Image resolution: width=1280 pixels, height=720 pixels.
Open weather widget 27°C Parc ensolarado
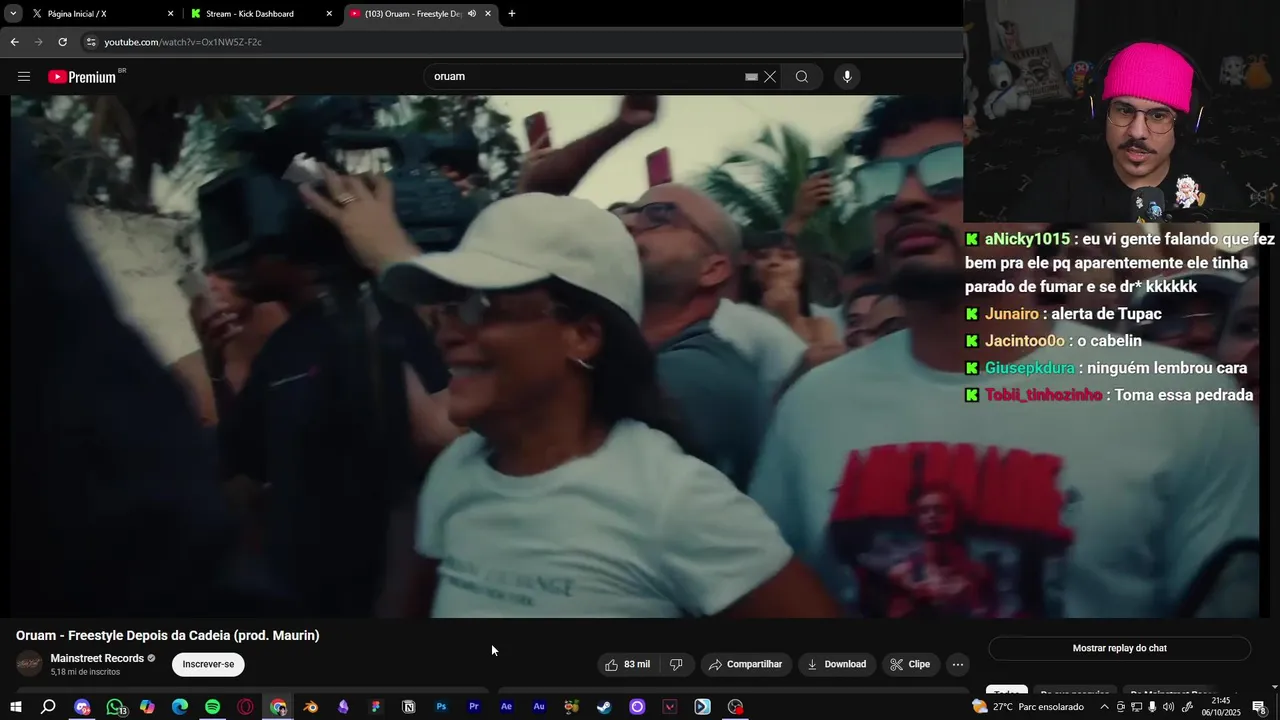coord(1027,707)
